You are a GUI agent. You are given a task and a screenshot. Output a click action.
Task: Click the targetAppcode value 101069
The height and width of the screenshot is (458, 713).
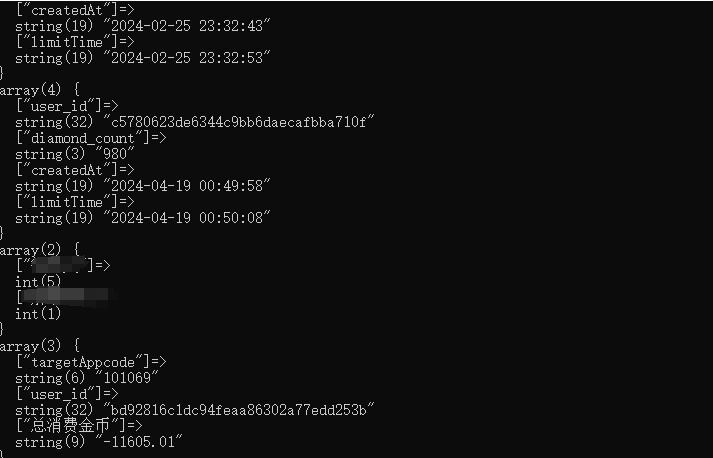coord(127,377)
